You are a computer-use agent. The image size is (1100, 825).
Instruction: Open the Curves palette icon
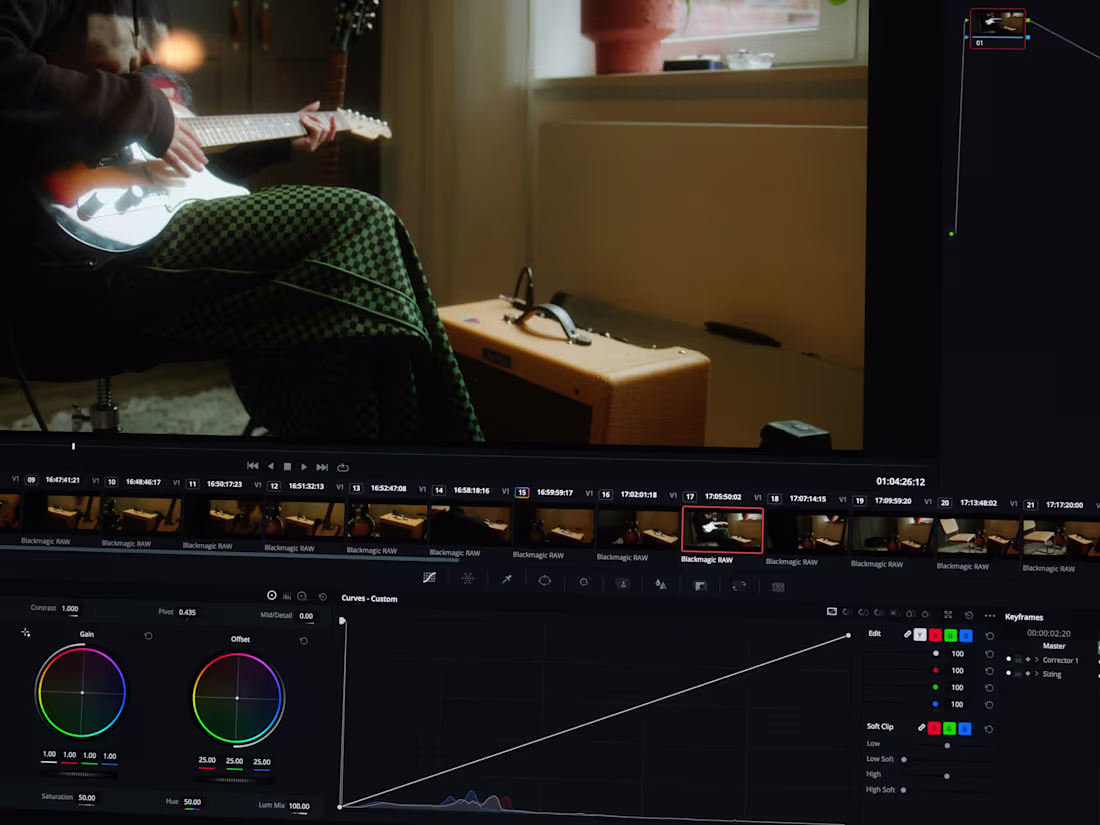tap(431, 578)
